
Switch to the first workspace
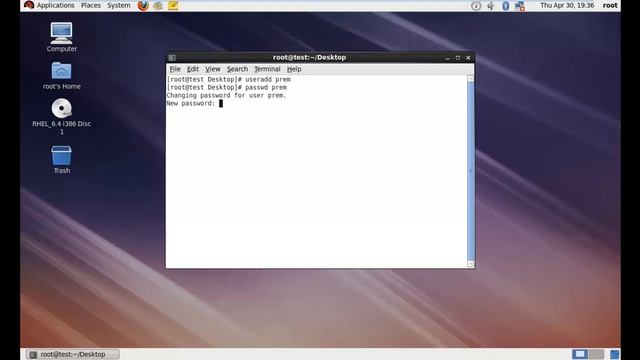coord(580,354)
